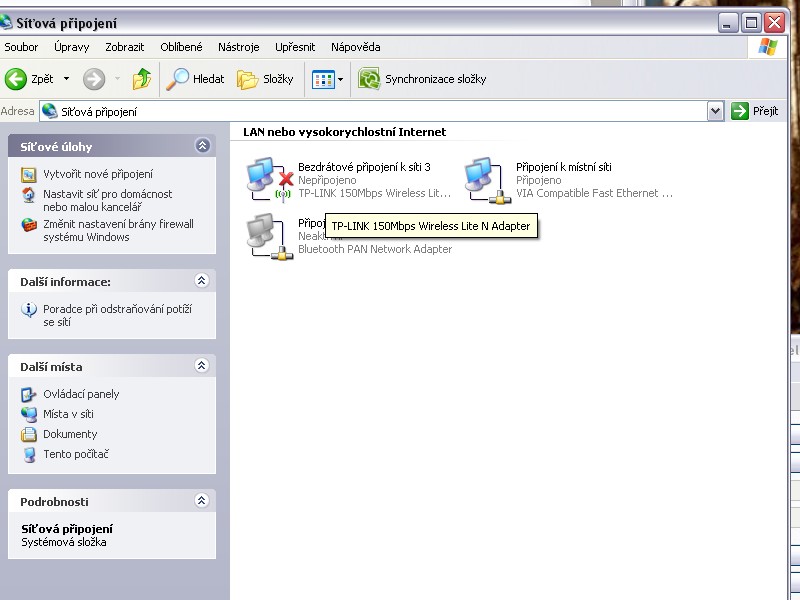Collapse the Podrobnosti panel
Screen dimensions: 800x600
pyautogui.click(x=202, y=501)
